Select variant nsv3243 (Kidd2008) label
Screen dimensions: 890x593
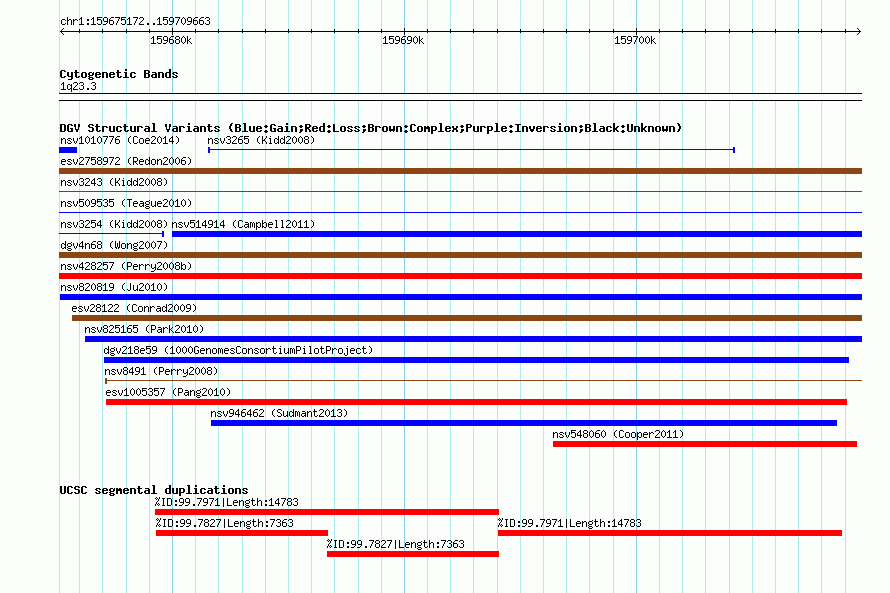click(x=114, y=182)
